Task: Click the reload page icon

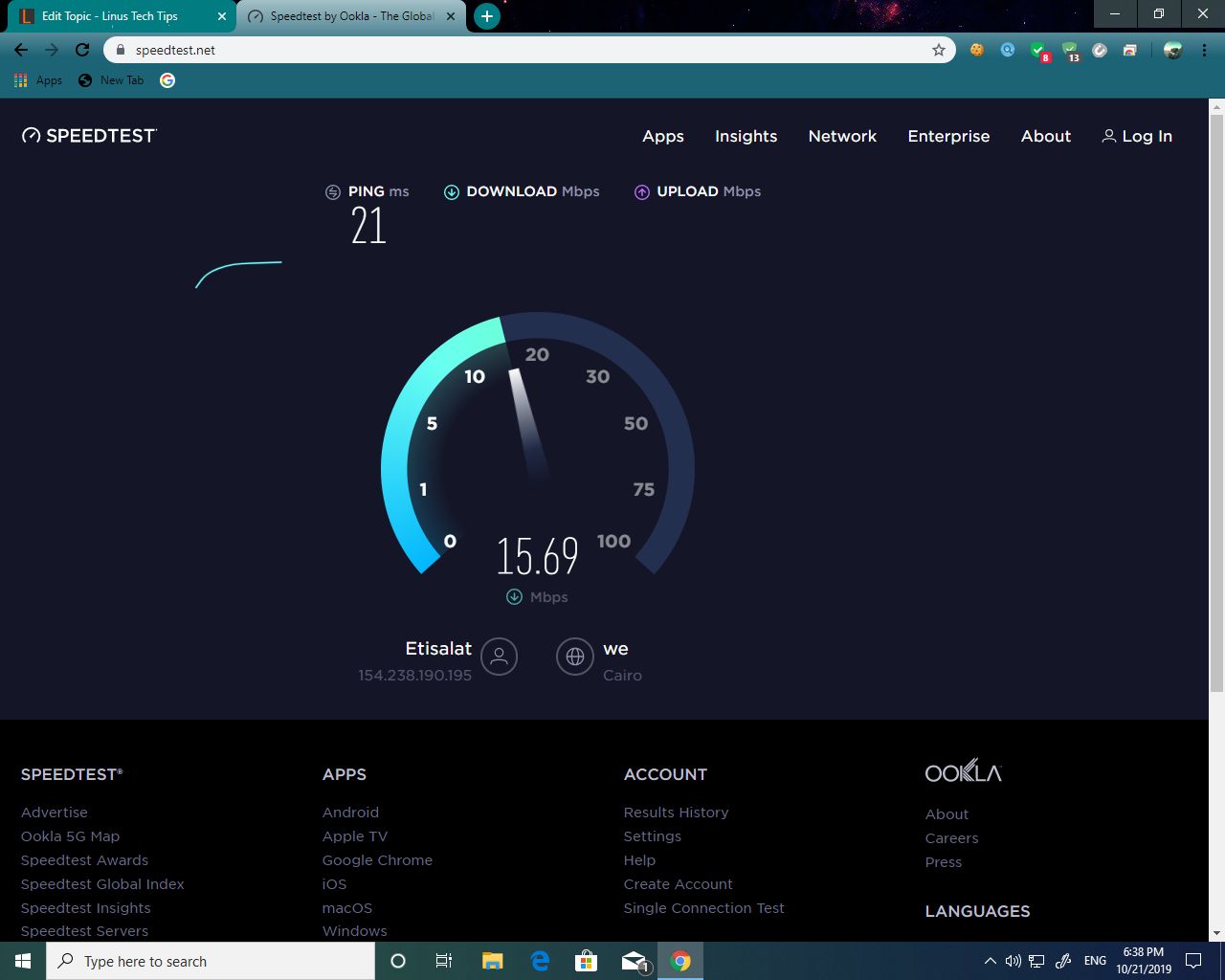Action: pyautogui.click(x=82, y=49)
